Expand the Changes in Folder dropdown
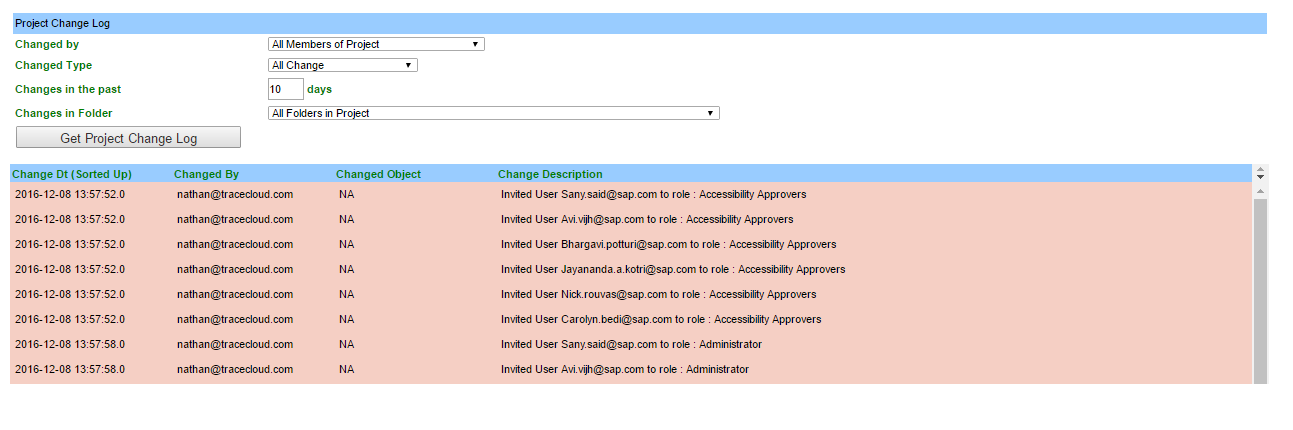Image resolution: width=1293 pixels, height=430 pixels. (494, 113)
